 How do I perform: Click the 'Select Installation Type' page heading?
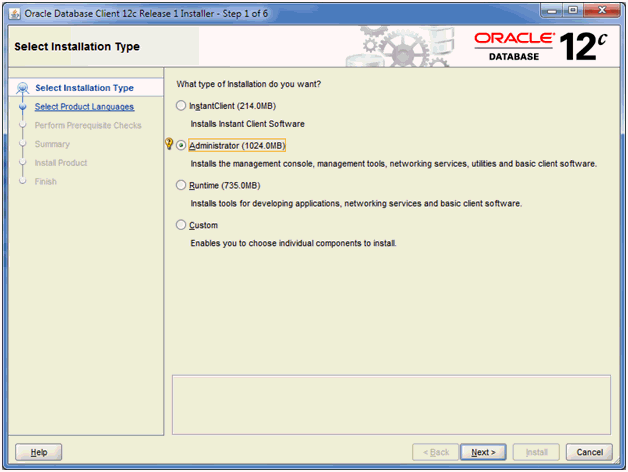point(77,46)
